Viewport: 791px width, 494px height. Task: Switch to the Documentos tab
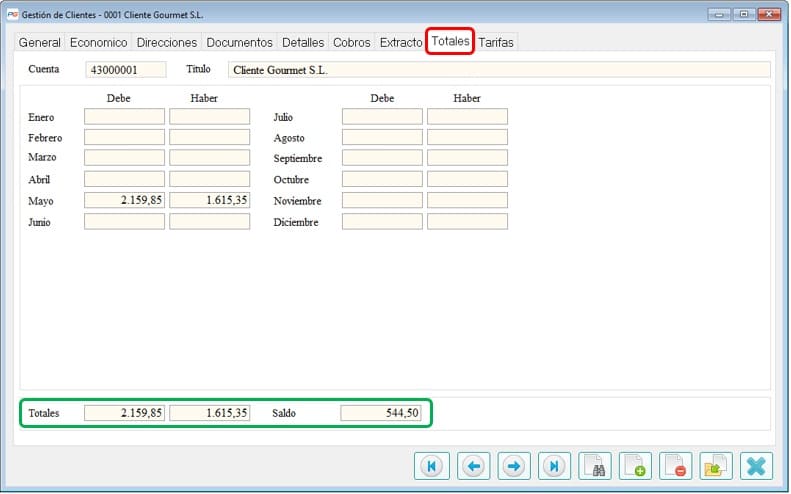pos(239,42)
